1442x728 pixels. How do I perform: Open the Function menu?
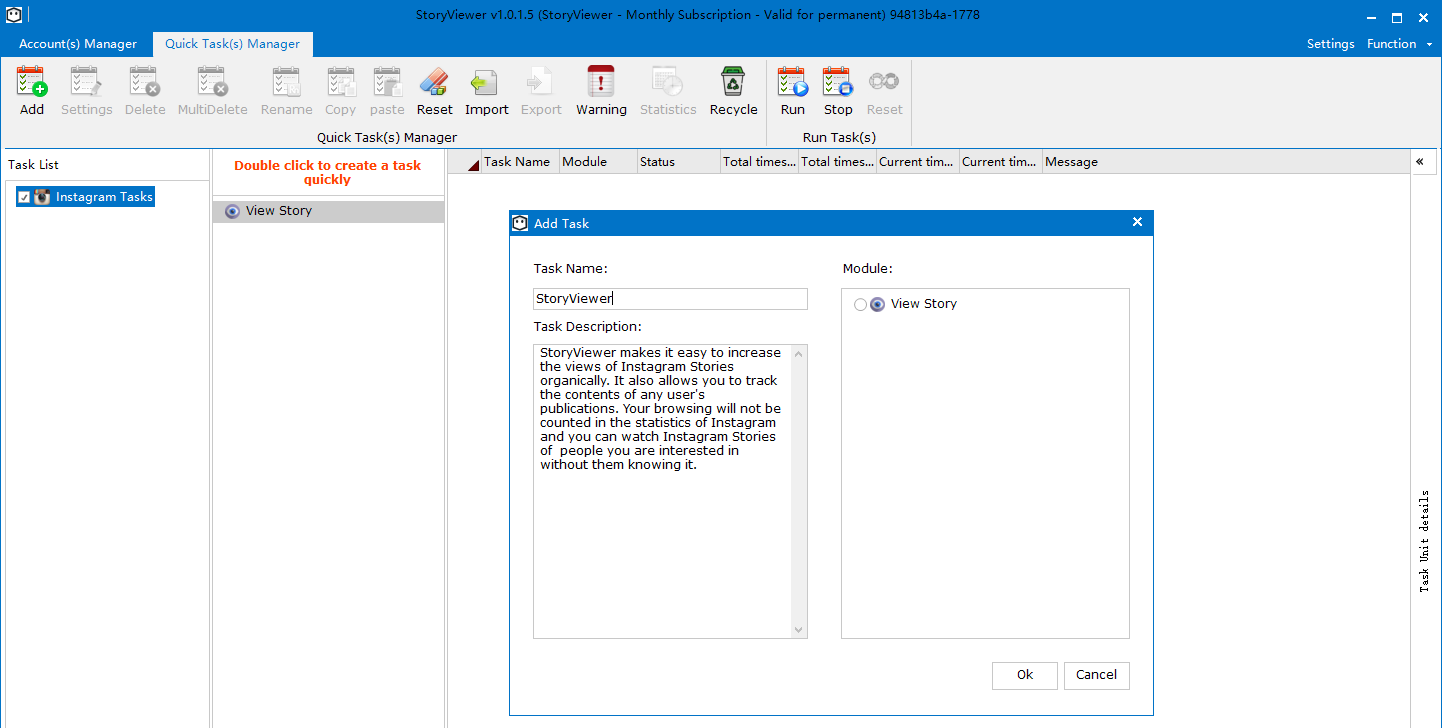tap(1392, 44)
